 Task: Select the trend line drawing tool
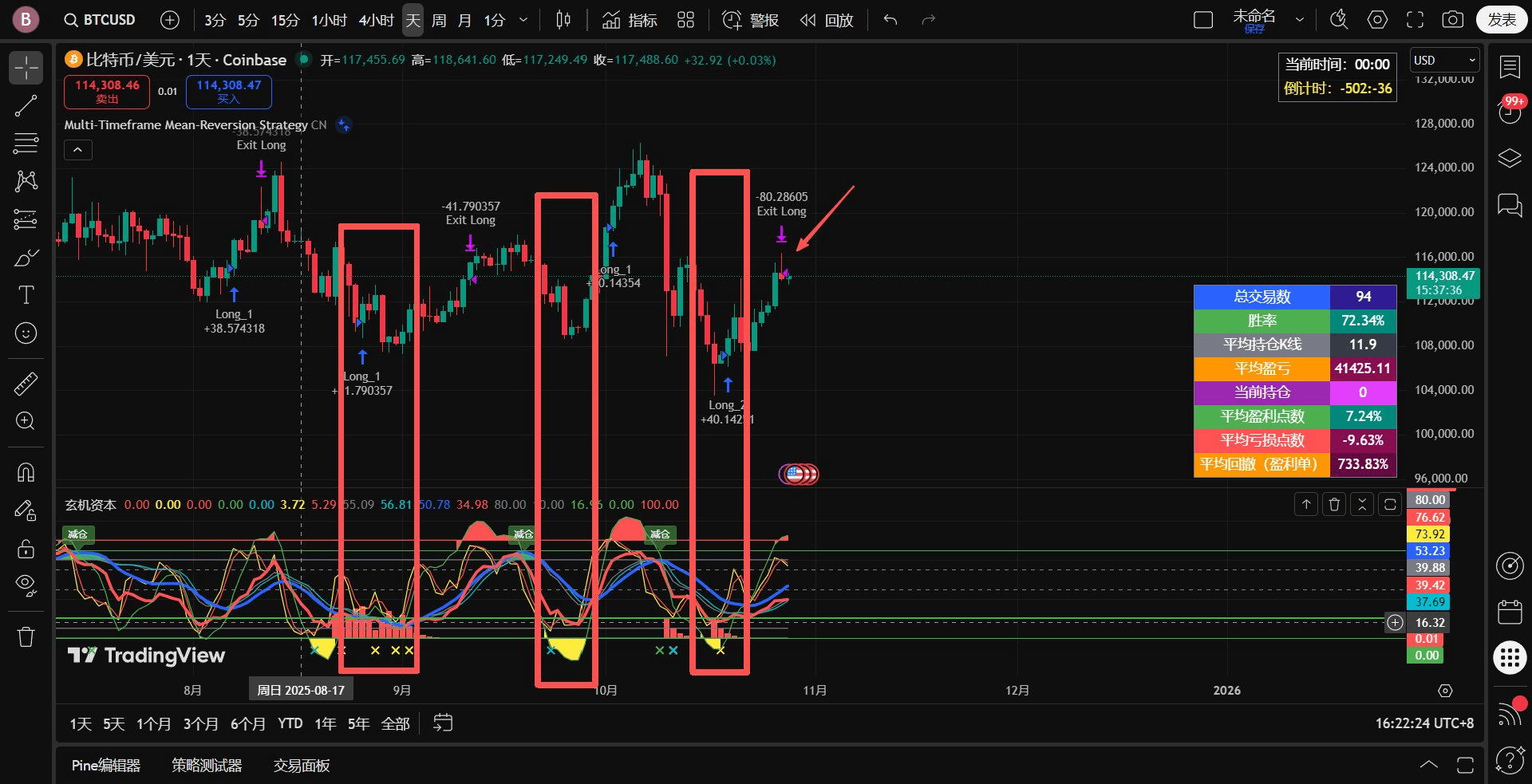pyautogui.click(x=26, y=105)
